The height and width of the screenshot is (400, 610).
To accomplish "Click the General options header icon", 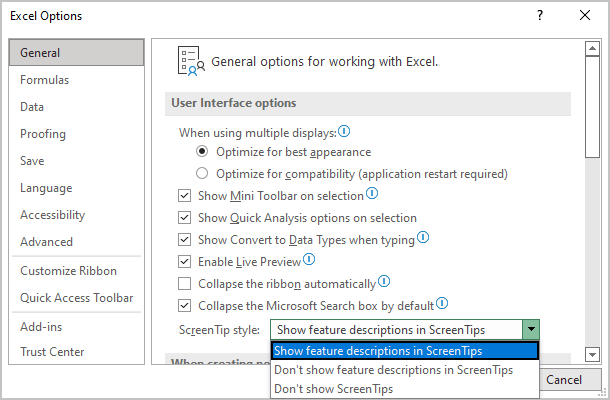I will click(x=191, y=61).
